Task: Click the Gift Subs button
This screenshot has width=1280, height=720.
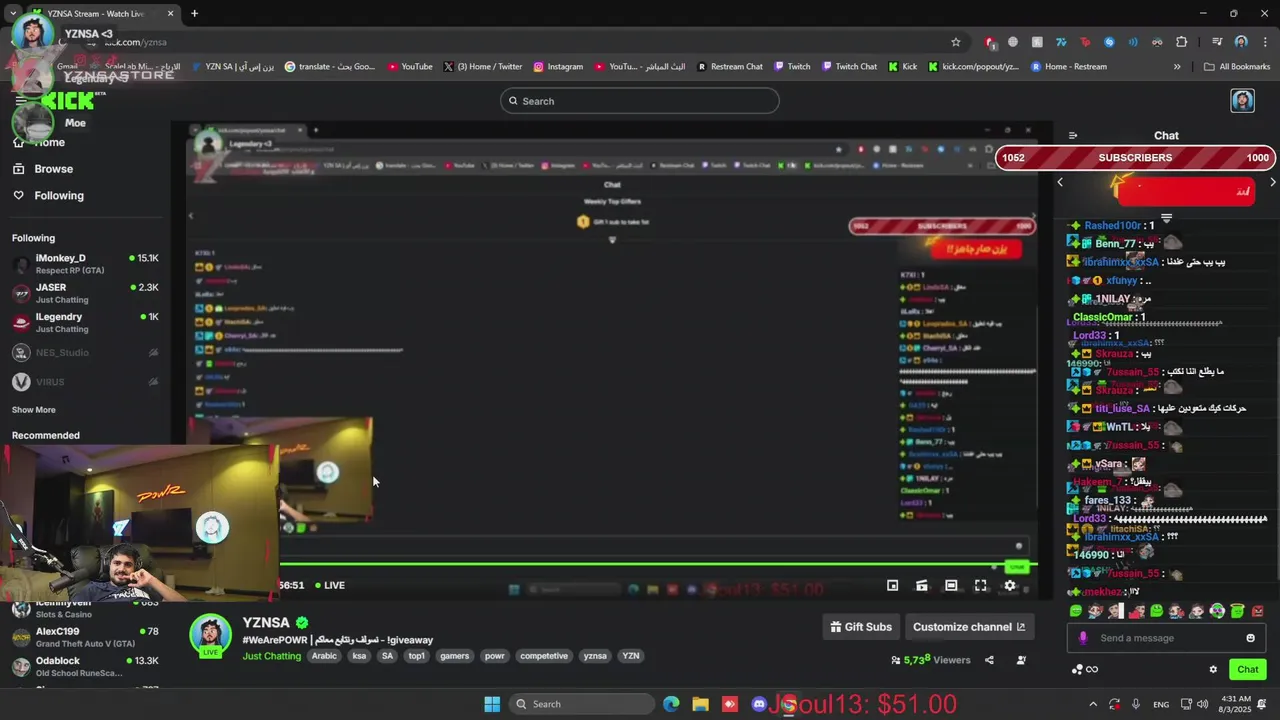Action: coord(860,627)
